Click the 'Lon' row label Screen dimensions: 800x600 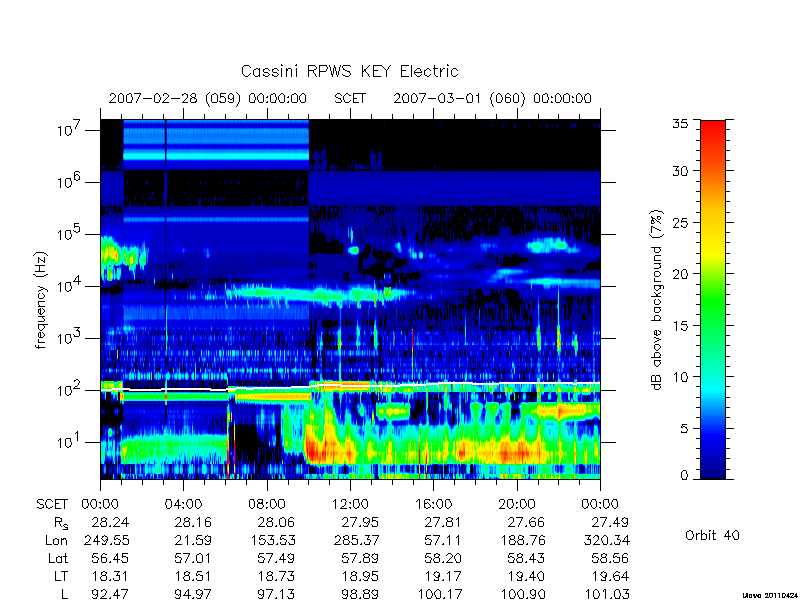tap(56, 540)
